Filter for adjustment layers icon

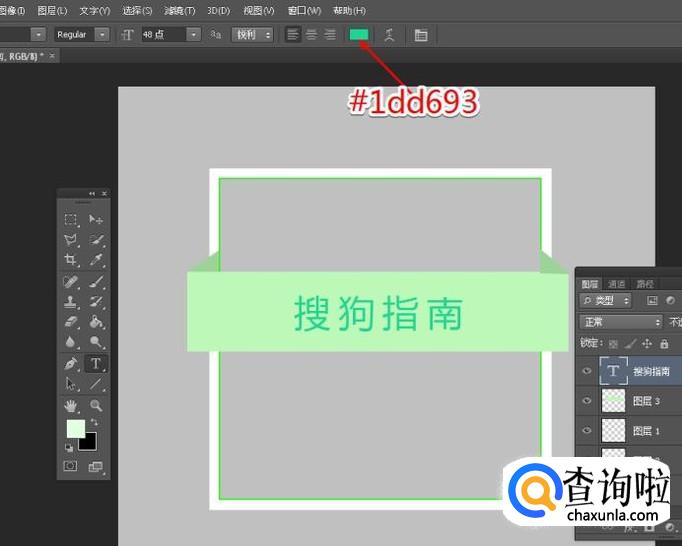(x=670, y=300)
